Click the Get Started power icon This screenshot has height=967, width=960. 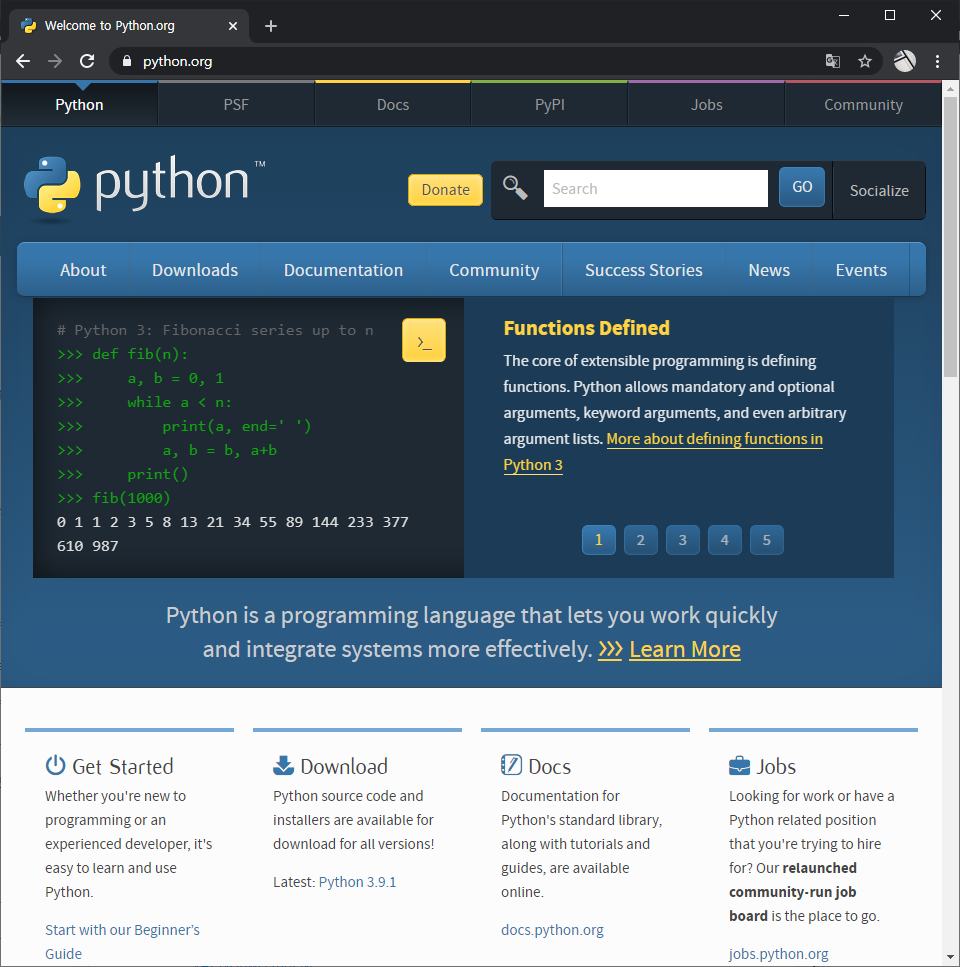point(55,765)
